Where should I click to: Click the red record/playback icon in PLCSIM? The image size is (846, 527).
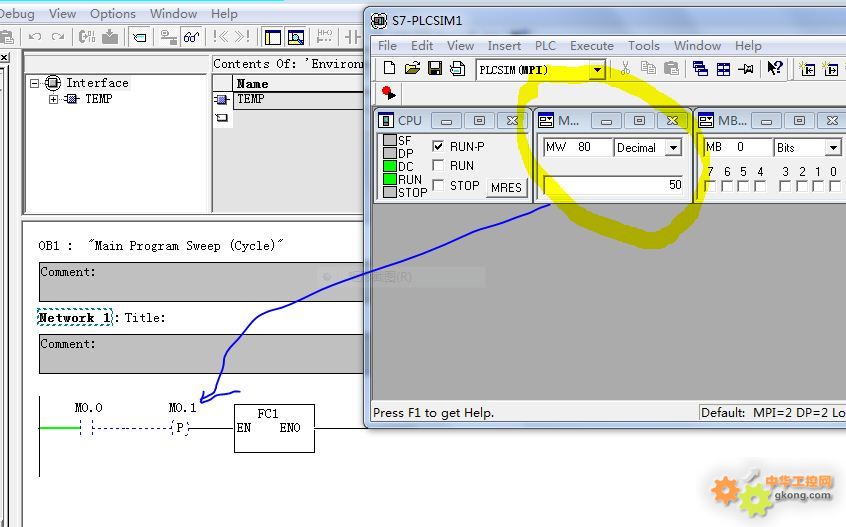[x=388, y=92]
